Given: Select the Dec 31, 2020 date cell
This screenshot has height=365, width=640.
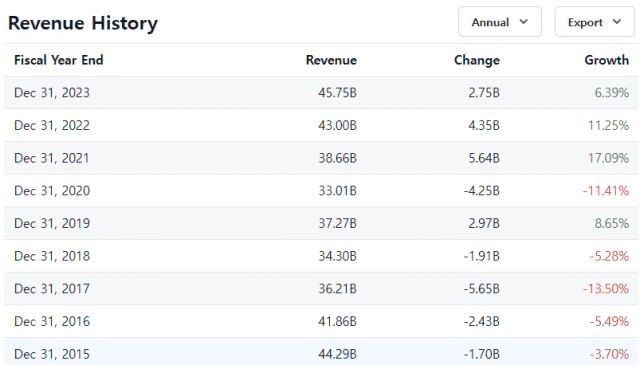Looking at the screenshot, I should coord(52,191).
